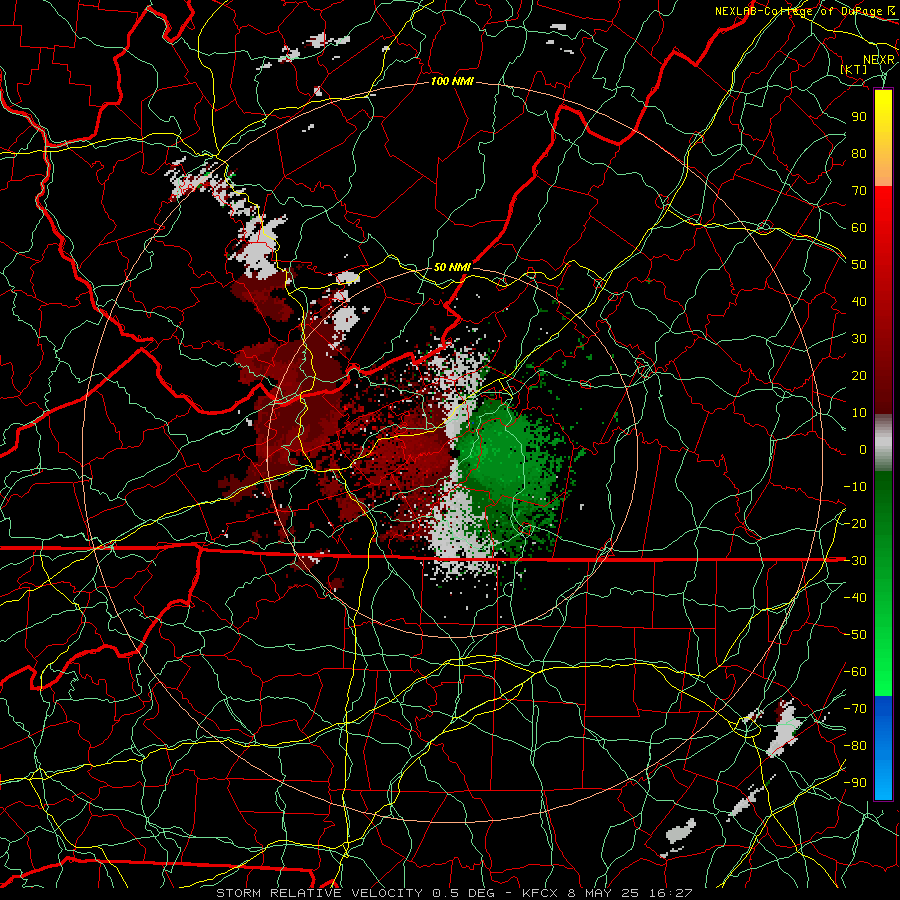Viewport: 900px width, 900px height.
Task: Click the NEXLAB-College of DuPage credit text
Action: click(x=801, y=11)
